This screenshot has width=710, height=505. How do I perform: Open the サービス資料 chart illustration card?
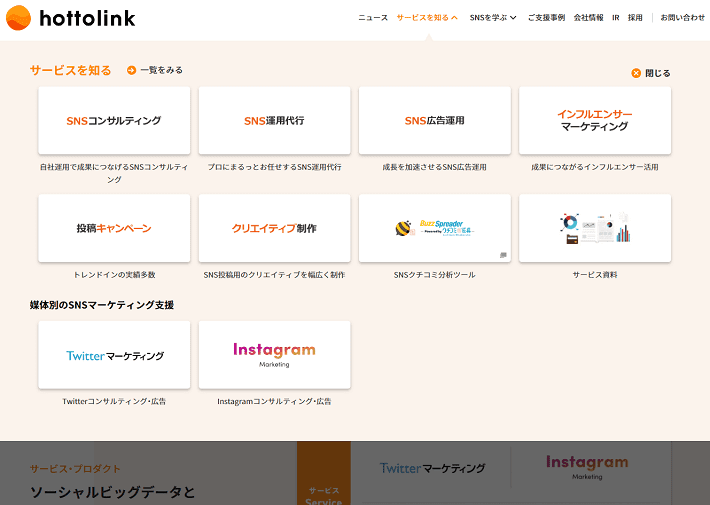coord(595,228)
